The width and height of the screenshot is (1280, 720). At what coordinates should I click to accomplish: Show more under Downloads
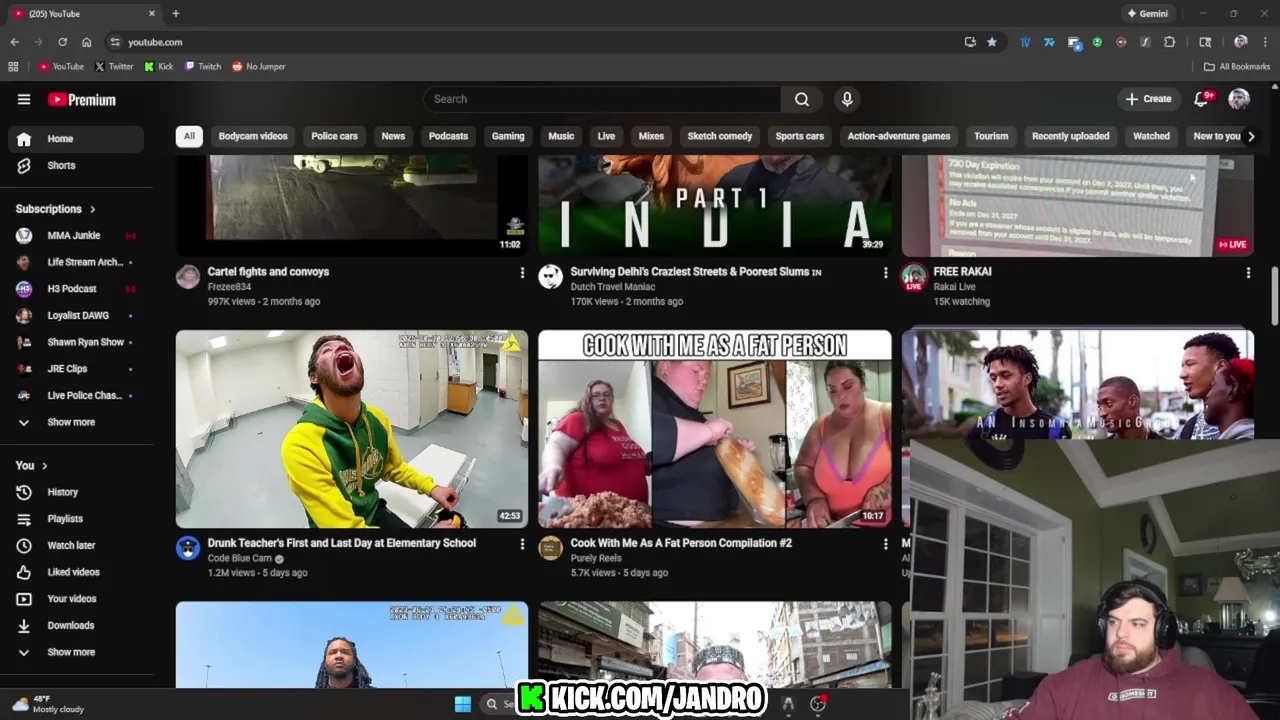coord(70,652)
